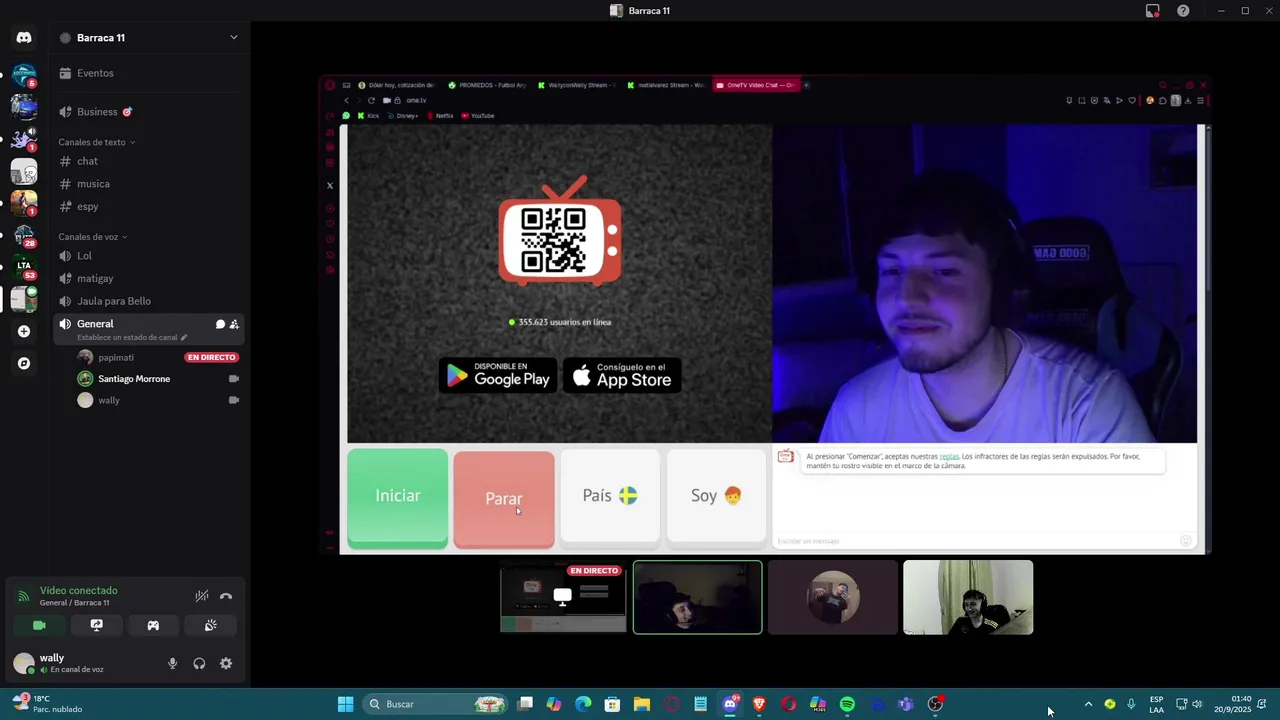Viewport: 1280px width, 720px height.
Task: Open Discord help question mark icon
Action: pyautogui.click(x=1183, y=11)
